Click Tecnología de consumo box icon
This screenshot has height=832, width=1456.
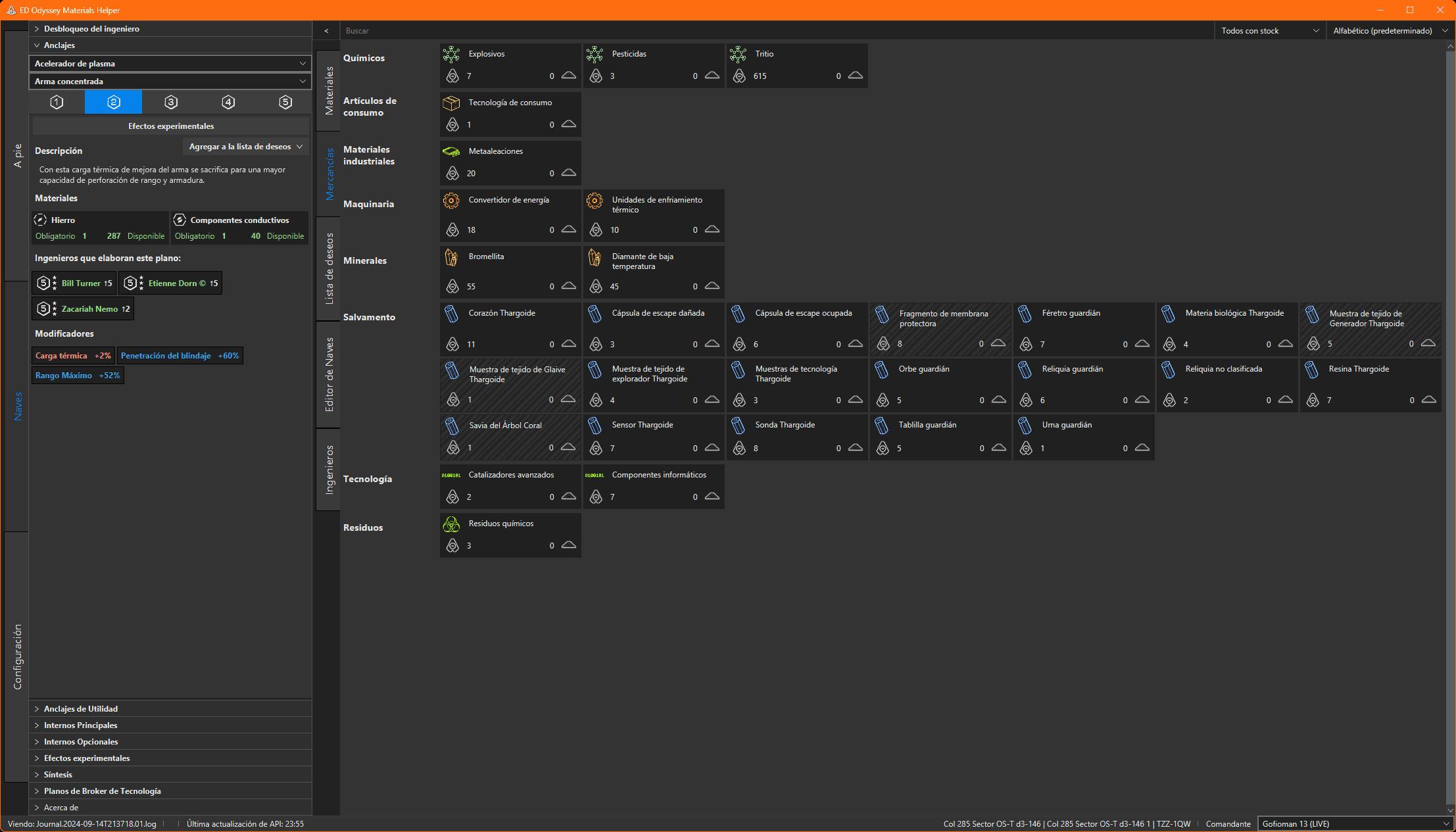coord(451,103)
